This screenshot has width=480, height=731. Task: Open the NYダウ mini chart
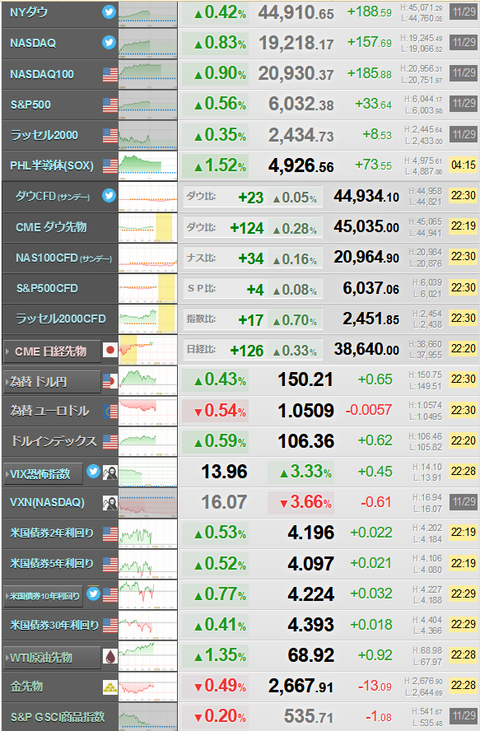(148, 13)
